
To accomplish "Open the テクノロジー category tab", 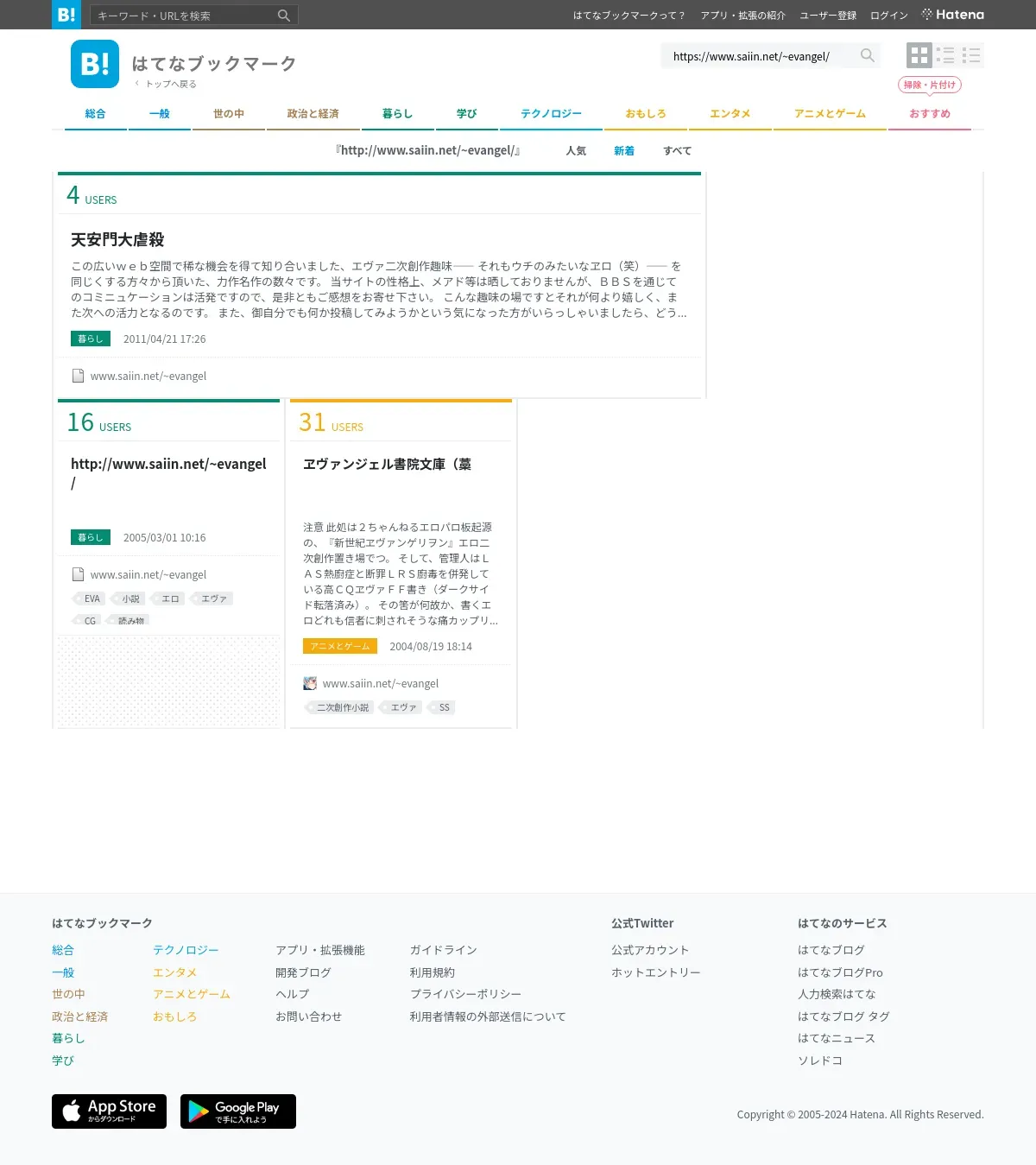I will (x=551, y=114).
